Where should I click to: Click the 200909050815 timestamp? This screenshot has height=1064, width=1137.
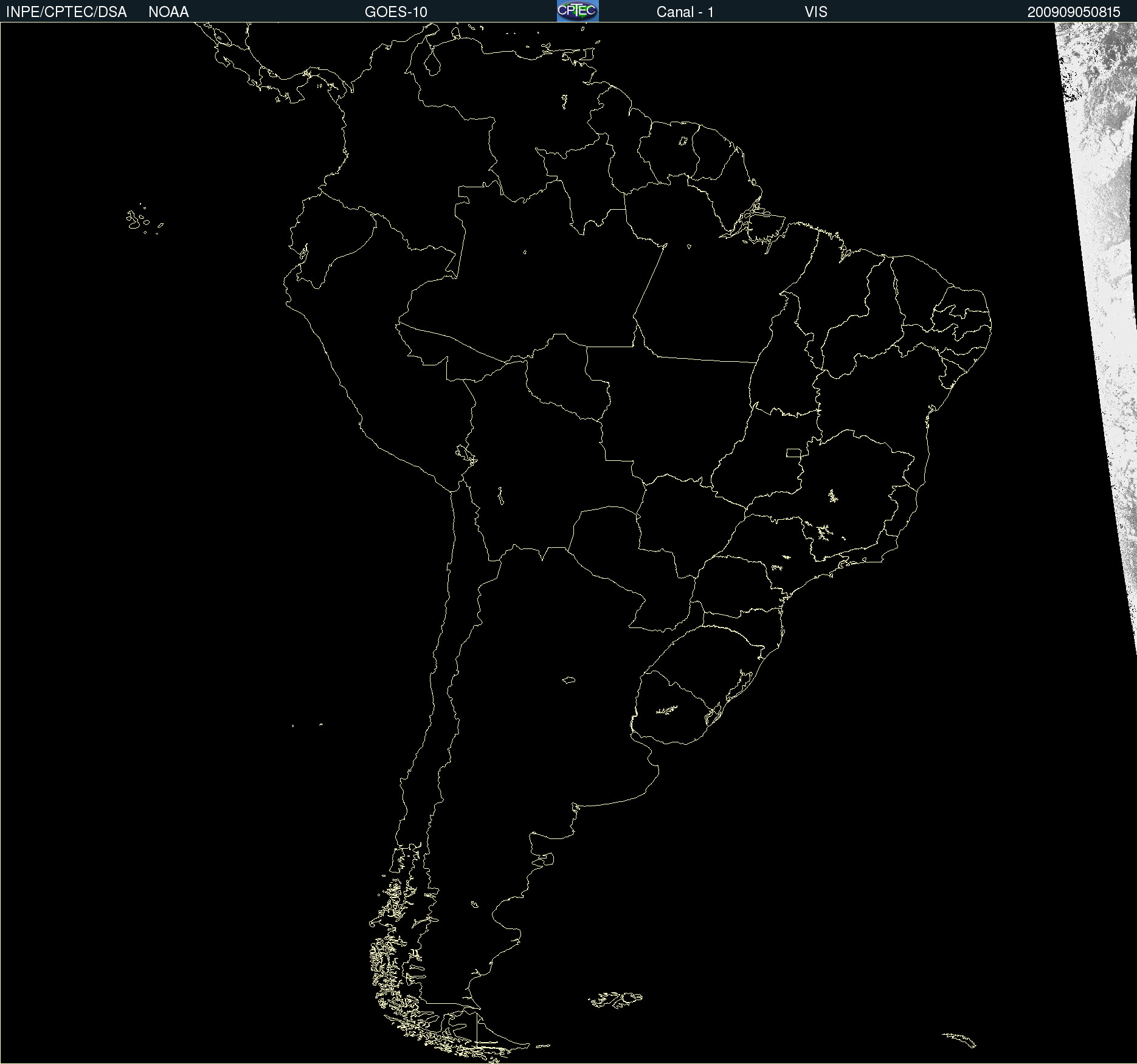1074,12
